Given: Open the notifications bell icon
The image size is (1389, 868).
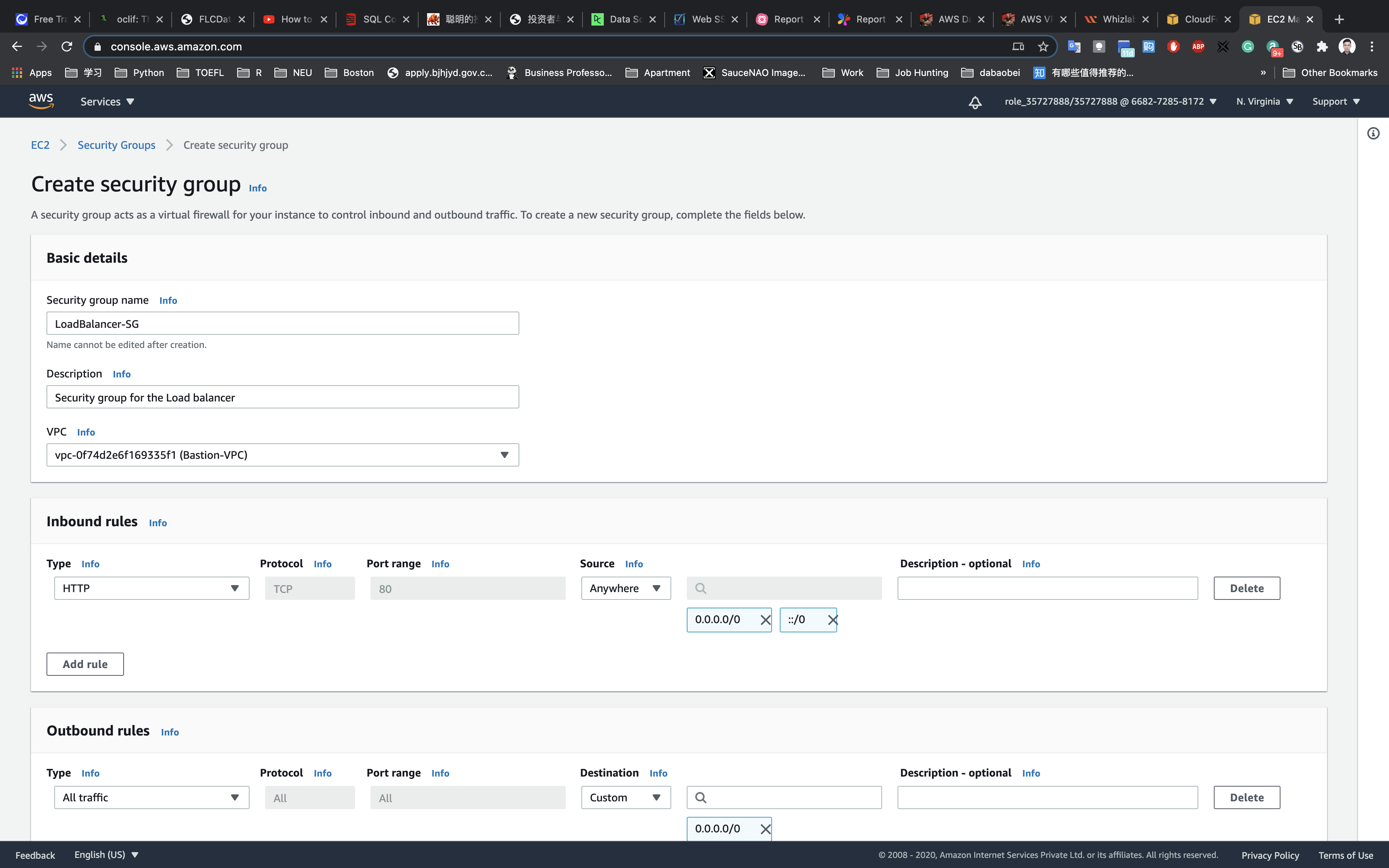Looking at the screenshot, I should [x=975, y=102].
